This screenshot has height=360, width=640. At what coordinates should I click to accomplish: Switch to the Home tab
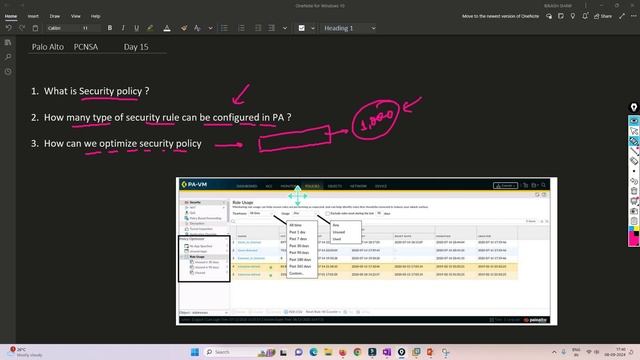tap(11, 16)
